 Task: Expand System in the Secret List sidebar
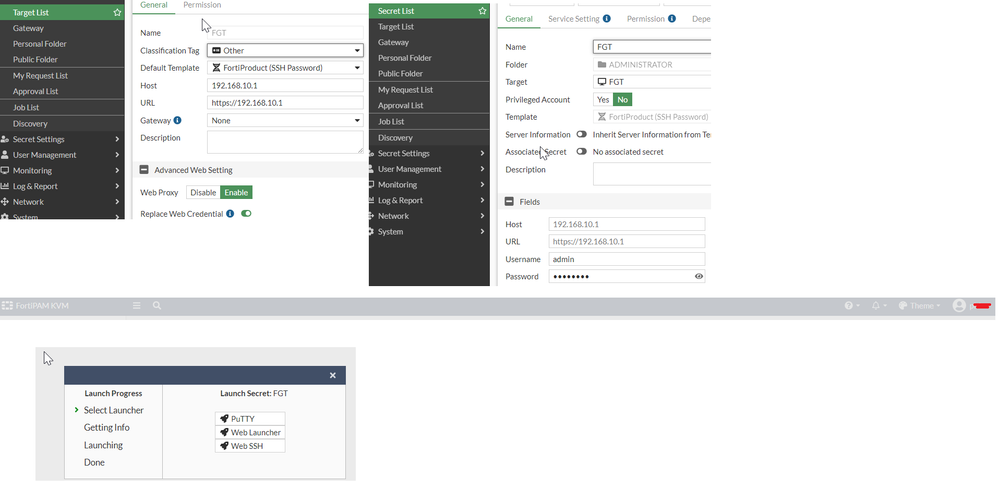429,231
